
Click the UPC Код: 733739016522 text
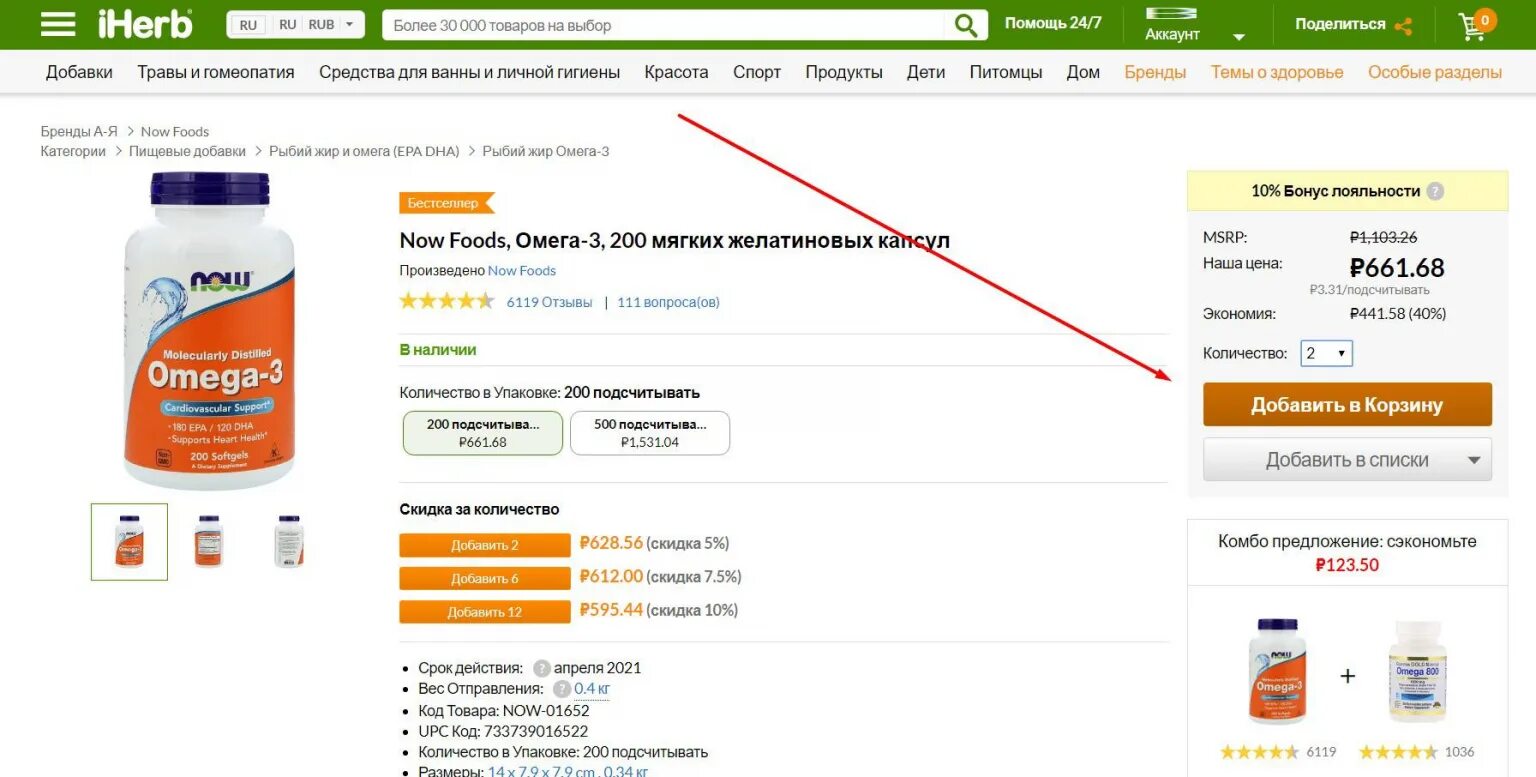(x=503, y=731)
